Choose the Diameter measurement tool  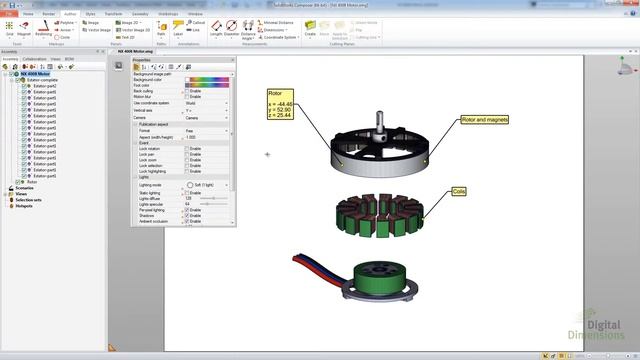(x=231, y=29)
